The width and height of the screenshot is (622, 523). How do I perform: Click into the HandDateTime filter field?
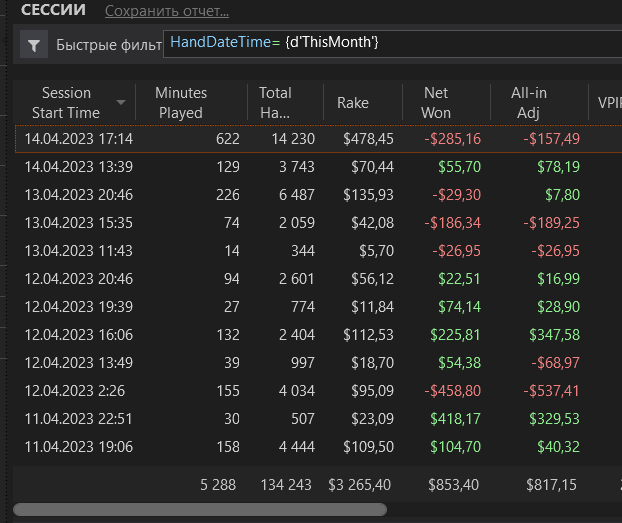coord(393,43)
